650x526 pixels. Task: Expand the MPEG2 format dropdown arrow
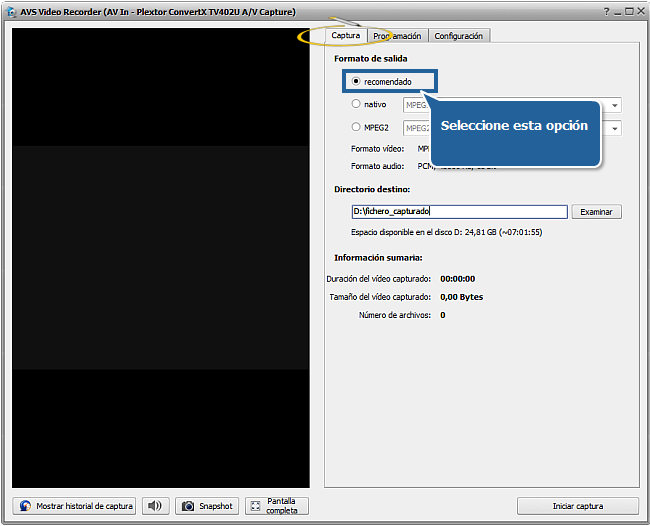tap(615, 128)
